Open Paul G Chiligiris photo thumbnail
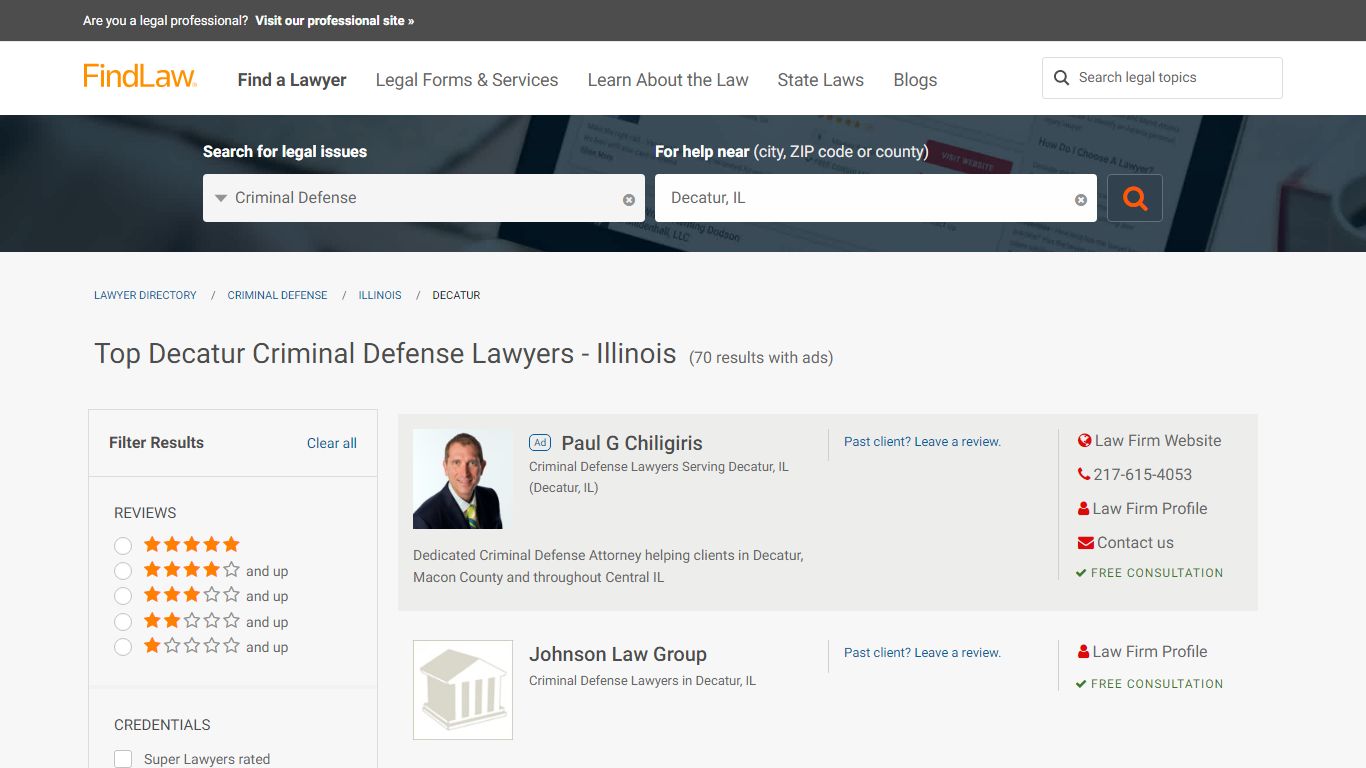This screenshot has height=768, width=1366. pyautogui.click(x=463, y=479)
